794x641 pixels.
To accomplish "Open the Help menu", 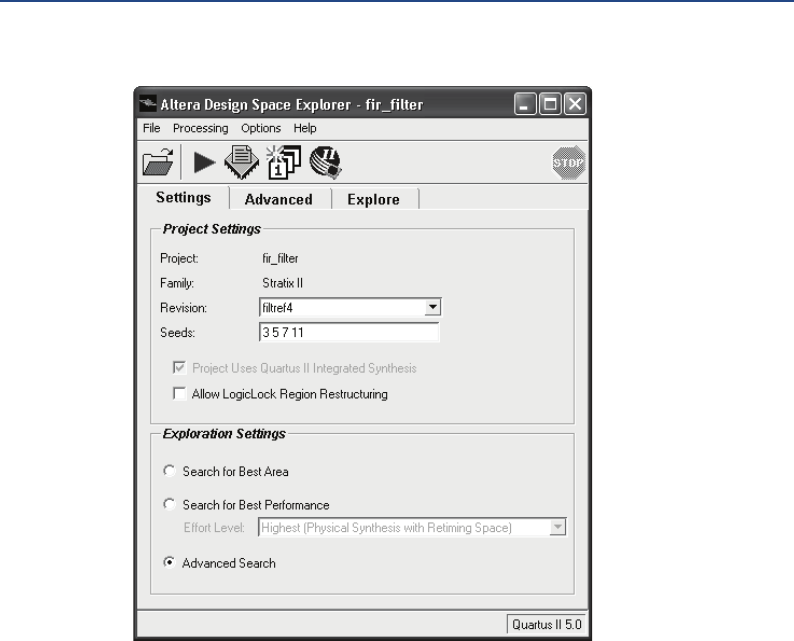I will point(304,129).
